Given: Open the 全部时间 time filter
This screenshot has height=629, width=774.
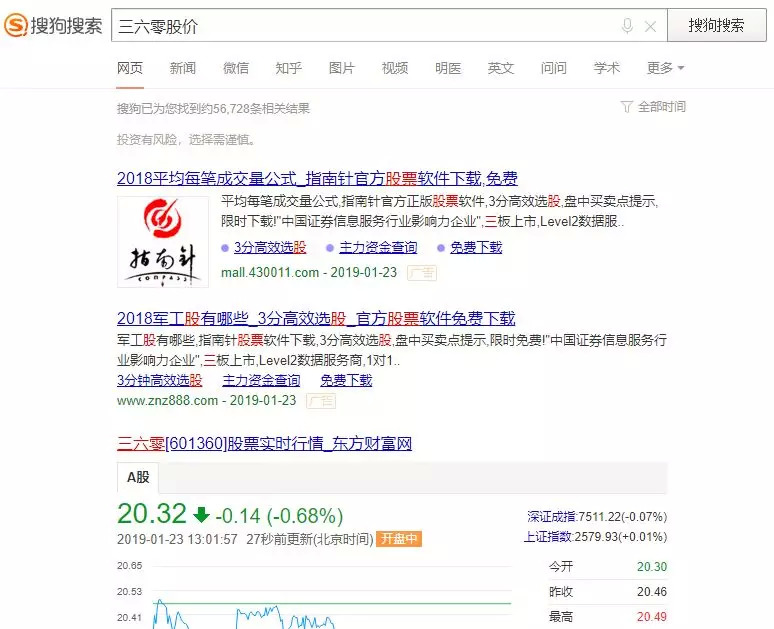Looking at the screenshot, I should coord(653,107).
